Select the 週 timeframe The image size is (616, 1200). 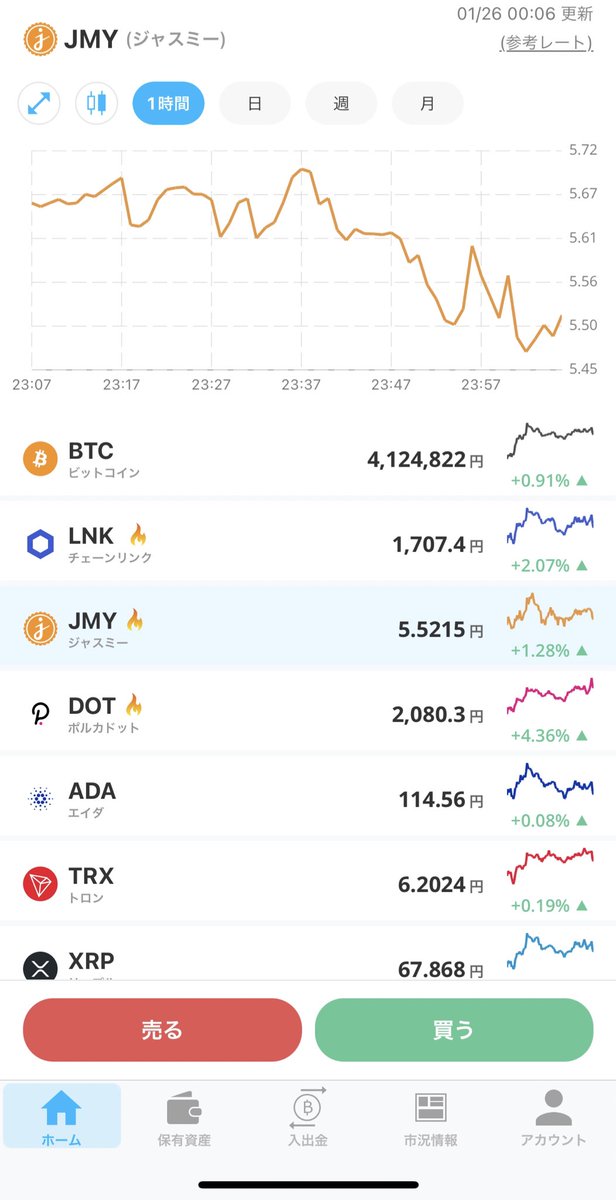pyautogui.click(x=341, y=103)
